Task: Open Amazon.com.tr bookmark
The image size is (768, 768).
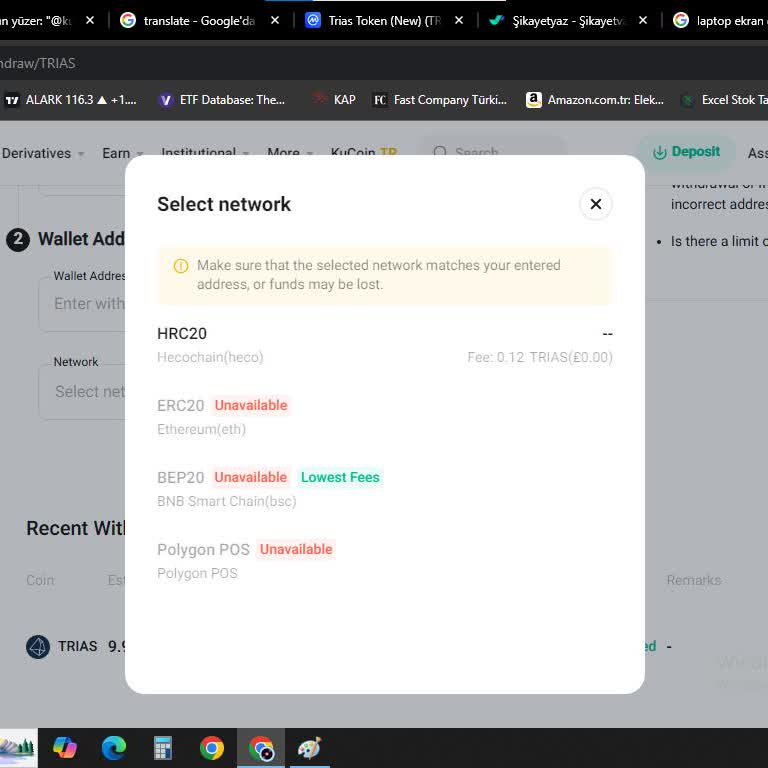Action: (595, 100)
